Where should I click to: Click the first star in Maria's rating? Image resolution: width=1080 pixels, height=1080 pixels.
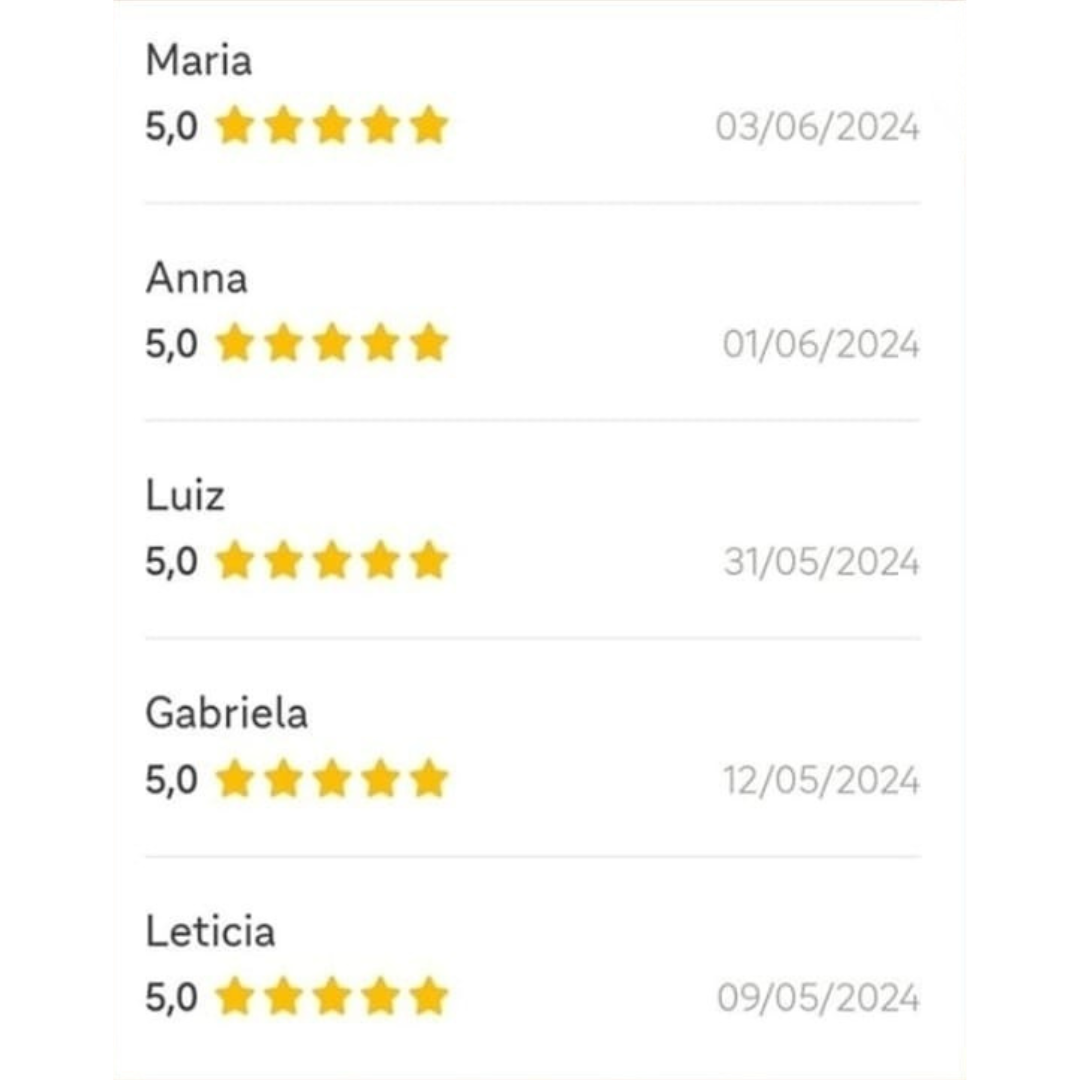(234, 127)
